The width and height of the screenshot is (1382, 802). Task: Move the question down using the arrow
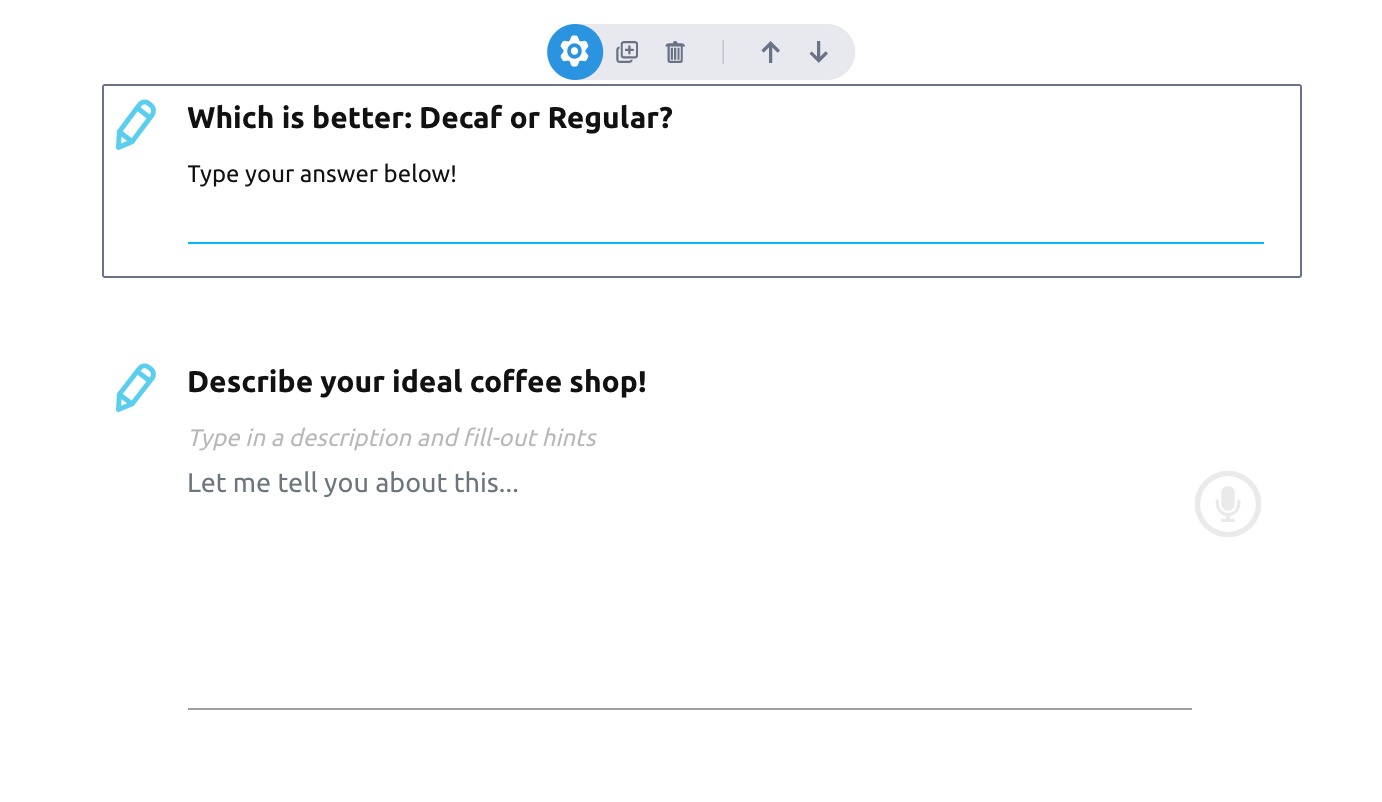(x=819, y=51)
